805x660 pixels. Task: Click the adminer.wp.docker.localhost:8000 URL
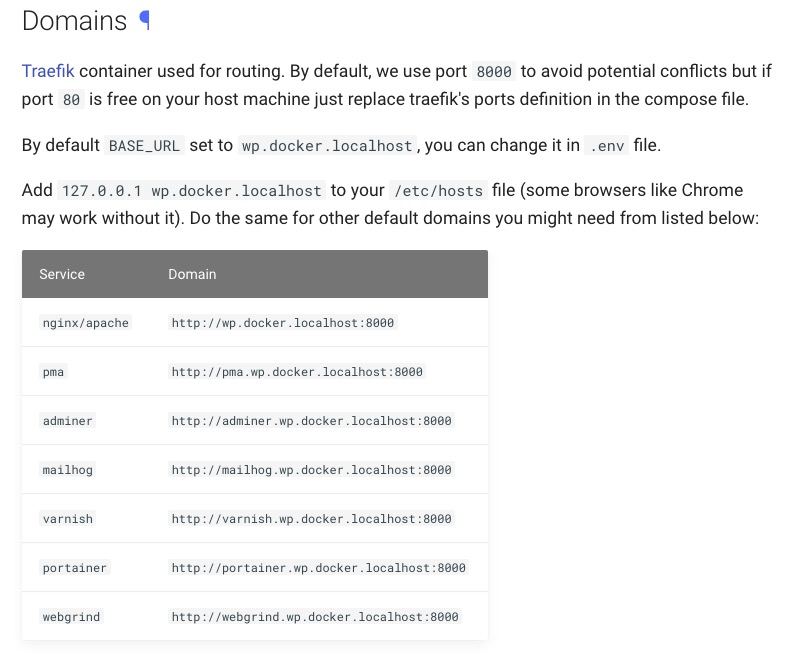pyautogui.click(x=312, y=421)
